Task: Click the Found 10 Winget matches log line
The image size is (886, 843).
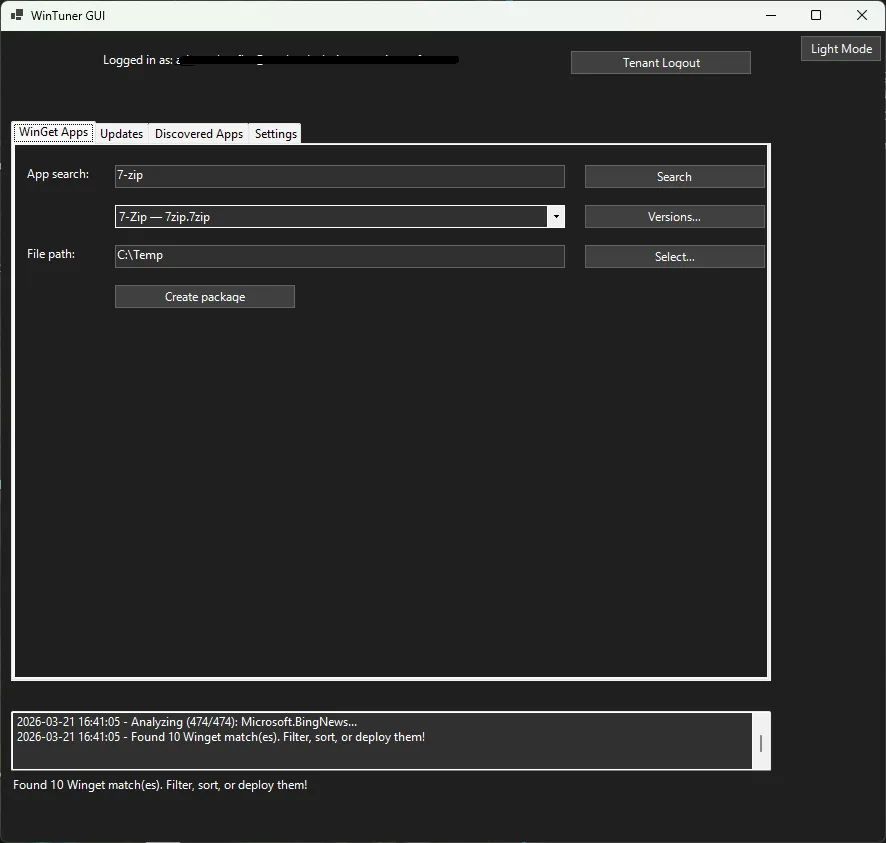Action: pos(221,737)
